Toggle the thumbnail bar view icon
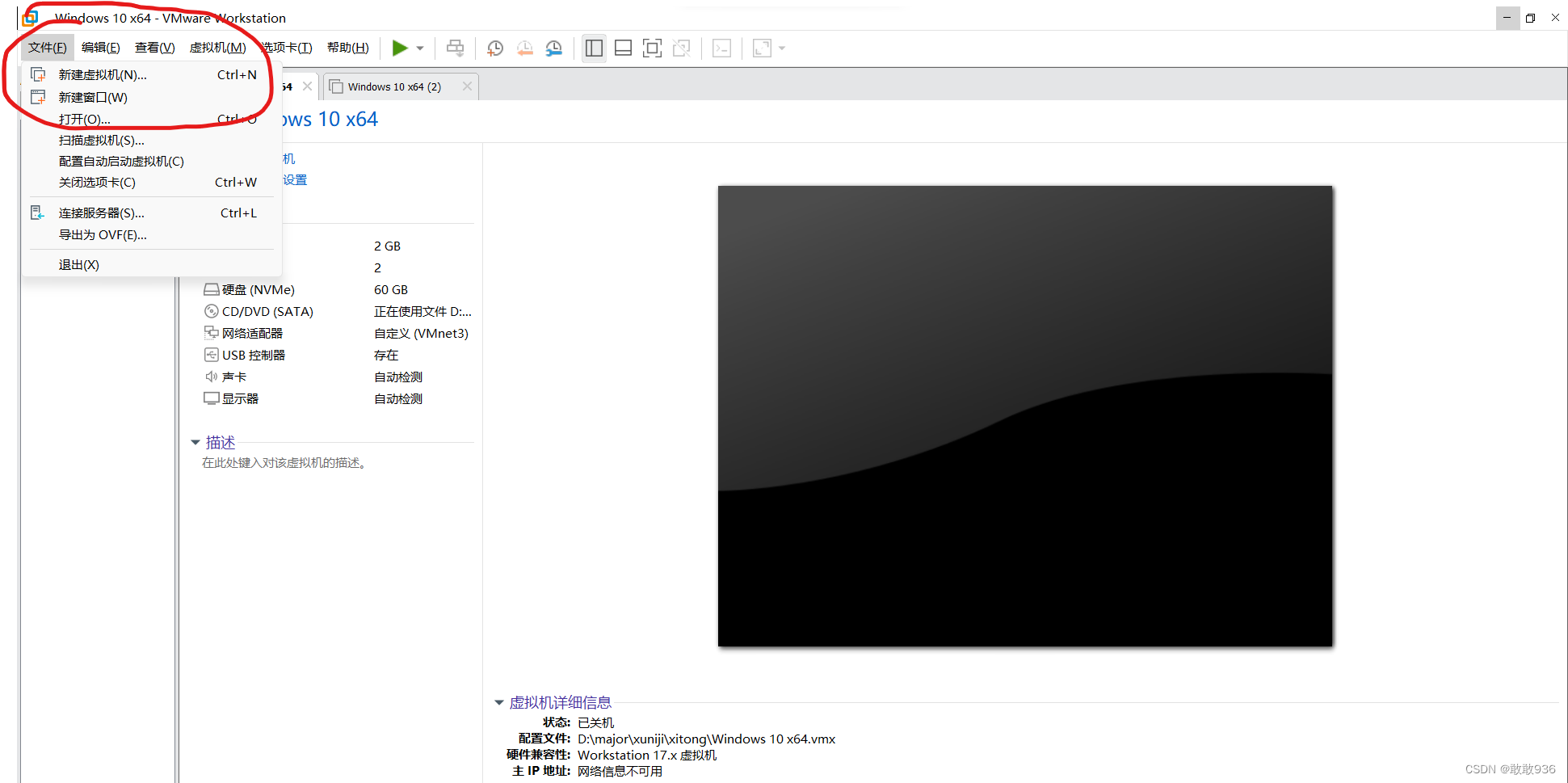The image size is (1568, 783). pyautogui.click(x=623, y=48)
